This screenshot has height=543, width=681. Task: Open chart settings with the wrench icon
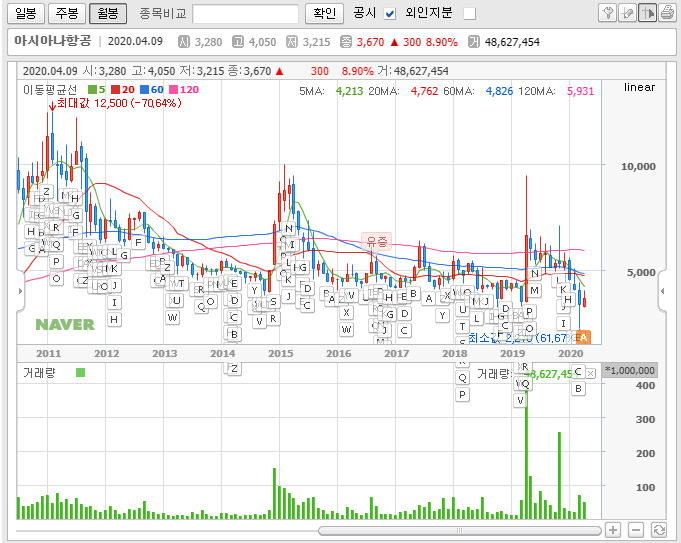[x=607, y=13]
